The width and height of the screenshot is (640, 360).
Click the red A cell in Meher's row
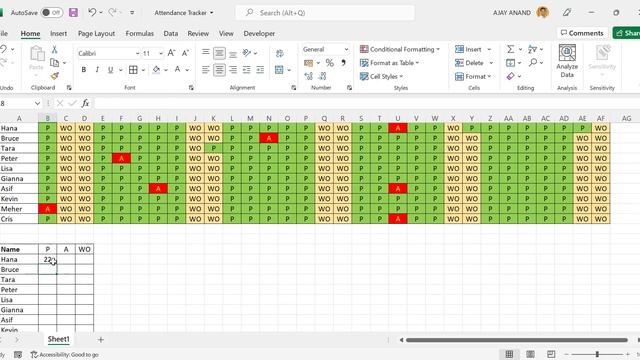tap(47, 209)
